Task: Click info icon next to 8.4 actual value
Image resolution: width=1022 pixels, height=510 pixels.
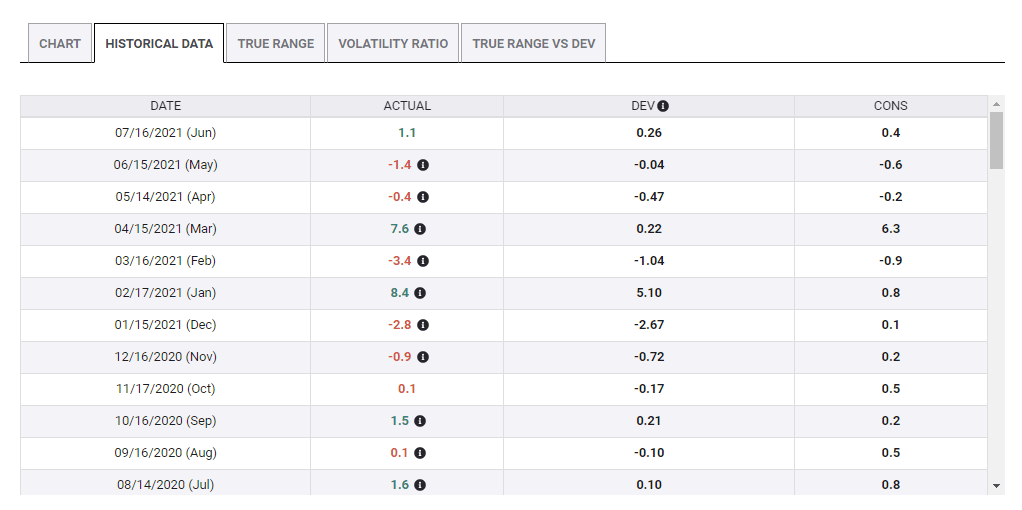Action: coord(420,293)
